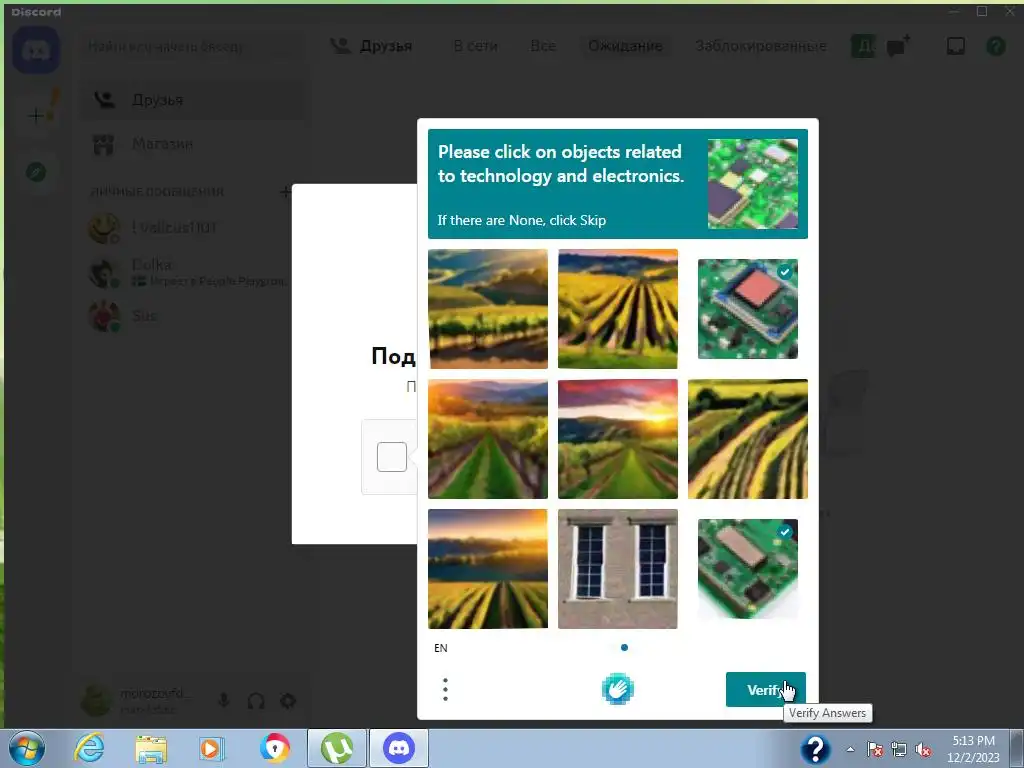Launch Internet Explorer from the taskbar
Image resolution: width=1024 pixels, height=768 pixels.
(89, 748)
